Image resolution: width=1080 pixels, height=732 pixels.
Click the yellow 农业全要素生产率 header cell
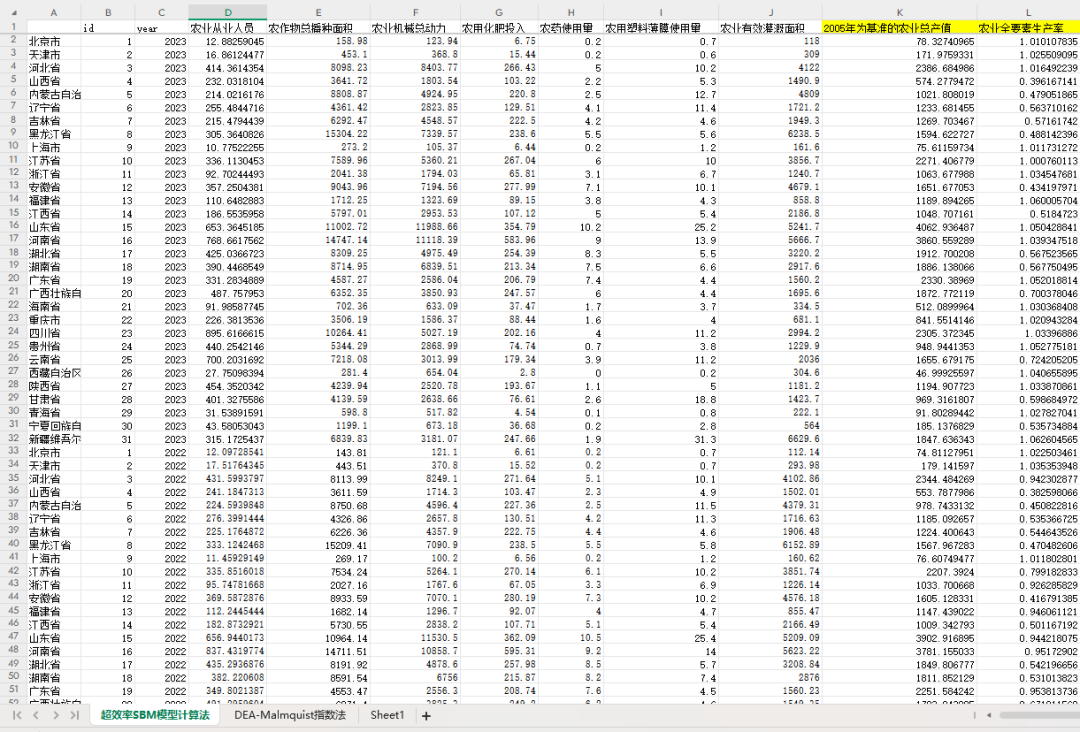[1028, 28]
